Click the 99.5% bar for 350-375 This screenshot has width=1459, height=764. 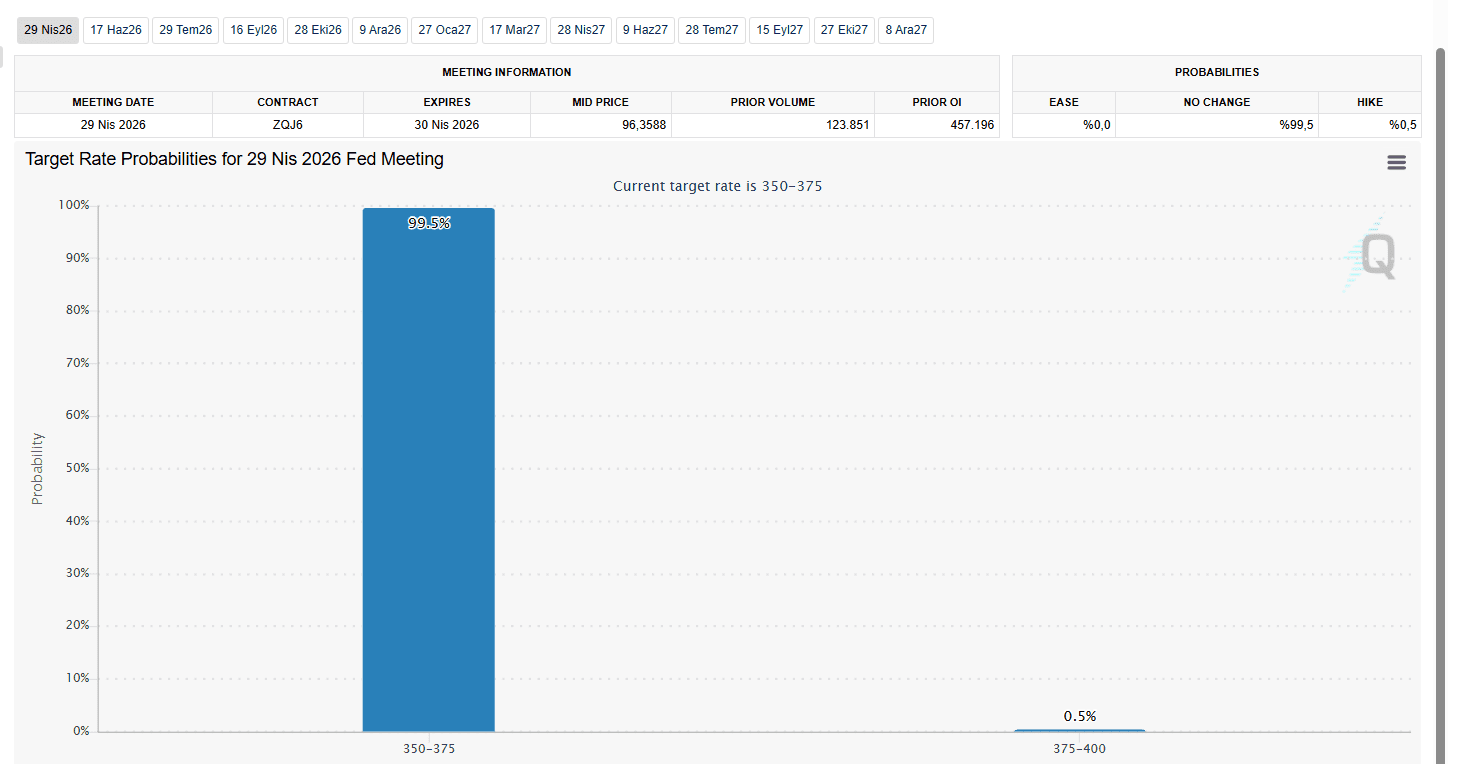tap(428, 470)
